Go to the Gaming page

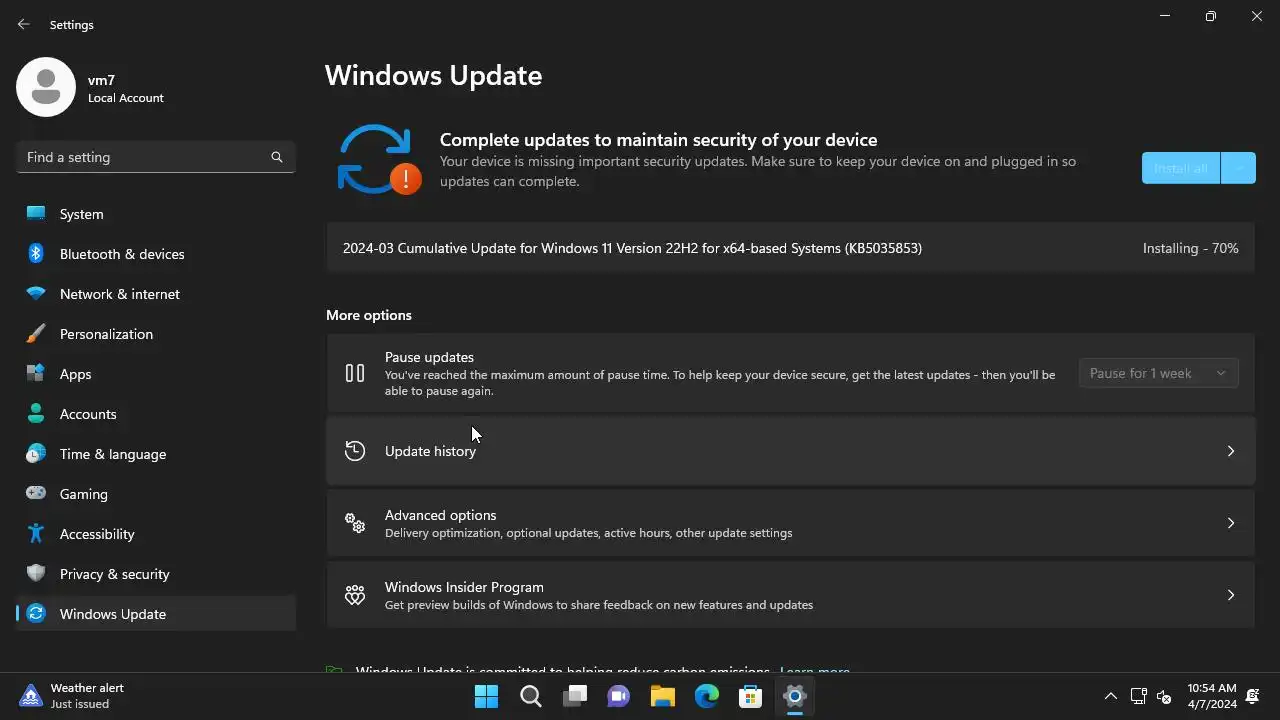click(156, 494)
